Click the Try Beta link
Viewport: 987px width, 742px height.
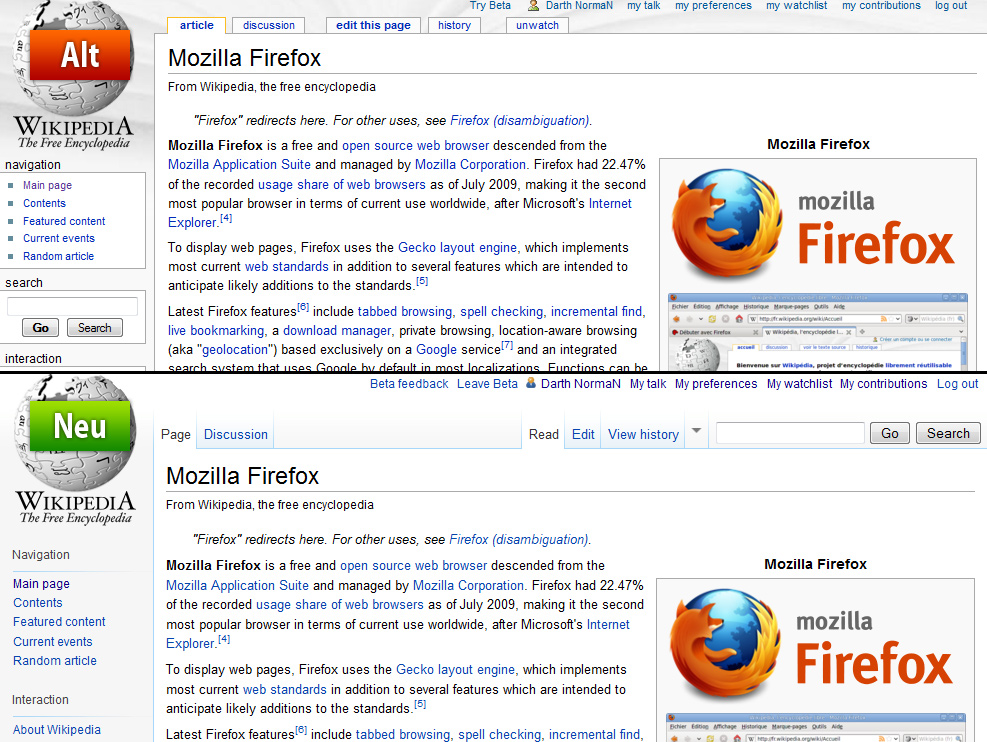[x=490, y=6]
